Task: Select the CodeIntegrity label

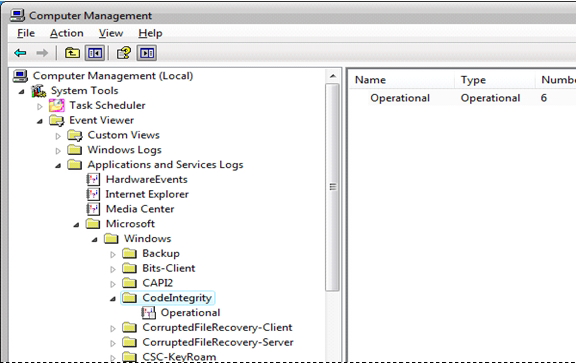Action: coord(177,298)
